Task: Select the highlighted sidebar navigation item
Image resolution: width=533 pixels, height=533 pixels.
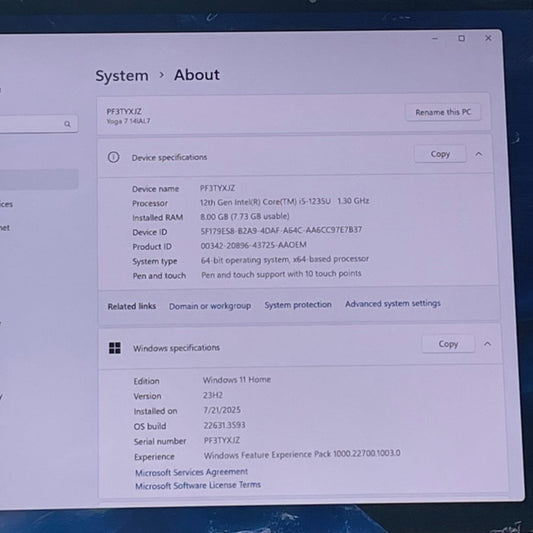Action: tap(39, 179)
